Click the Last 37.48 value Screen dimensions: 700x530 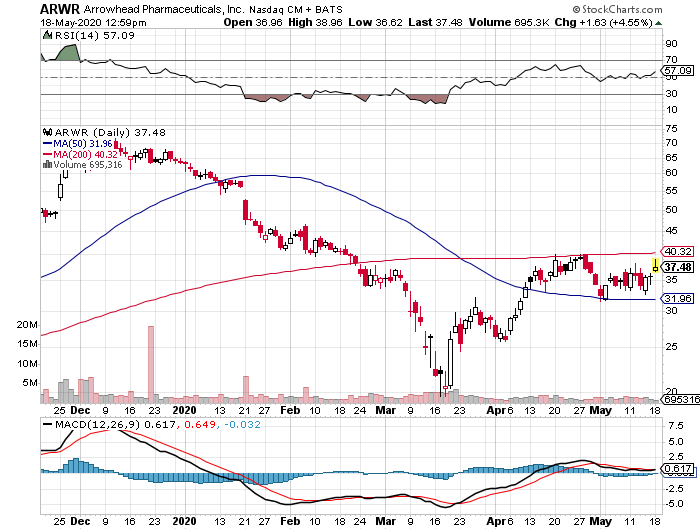(435, 22)
